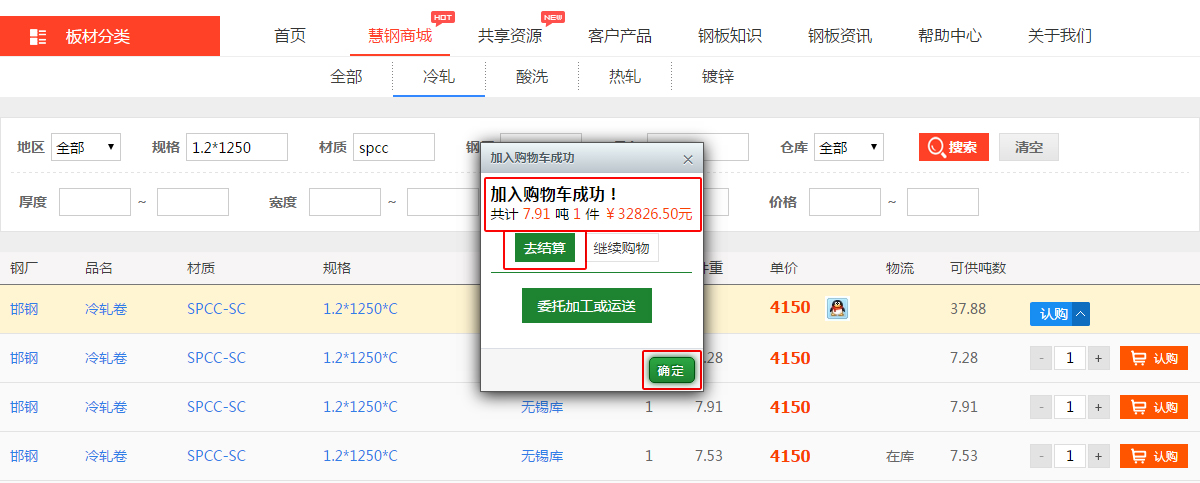Image resolution: width=1200 pixels, height=483 pixels.
Task: Click 去结算 checkout button
Action: [545, 248]
